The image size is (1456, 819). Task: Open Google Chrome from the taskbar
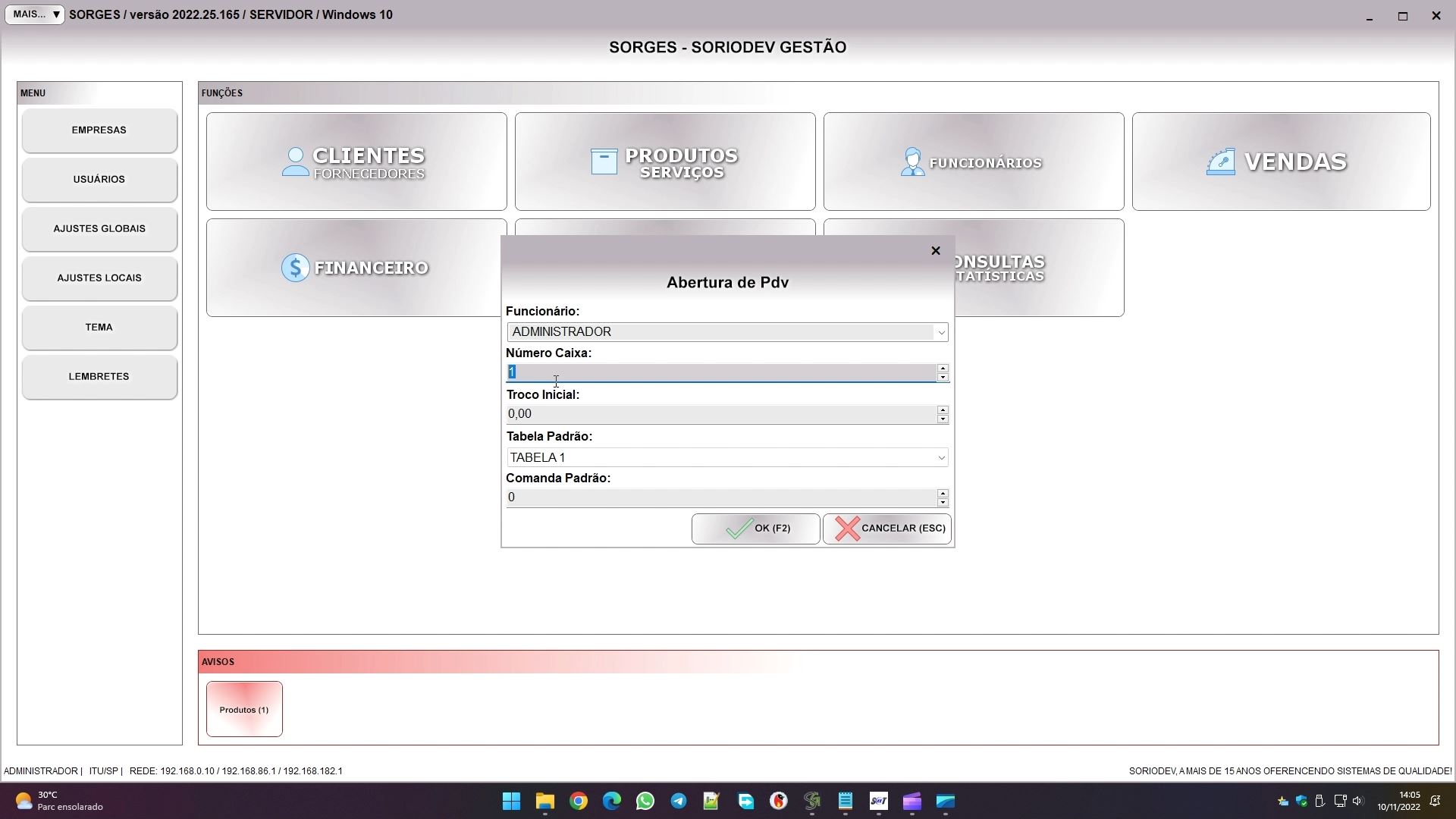[x=579, y=802]
